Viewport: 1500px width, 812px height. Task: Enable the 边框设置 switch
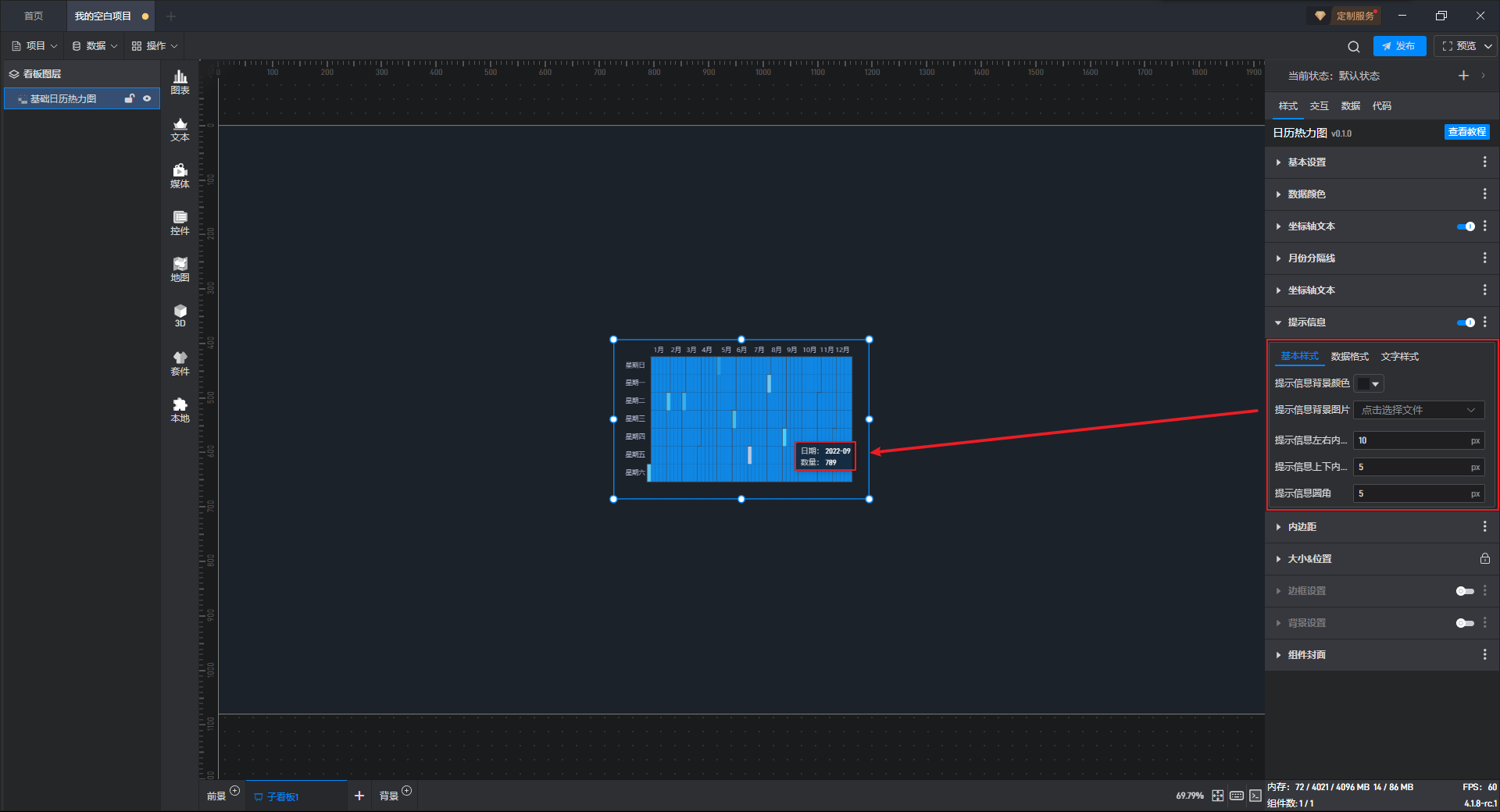(x=1465, y=591)
